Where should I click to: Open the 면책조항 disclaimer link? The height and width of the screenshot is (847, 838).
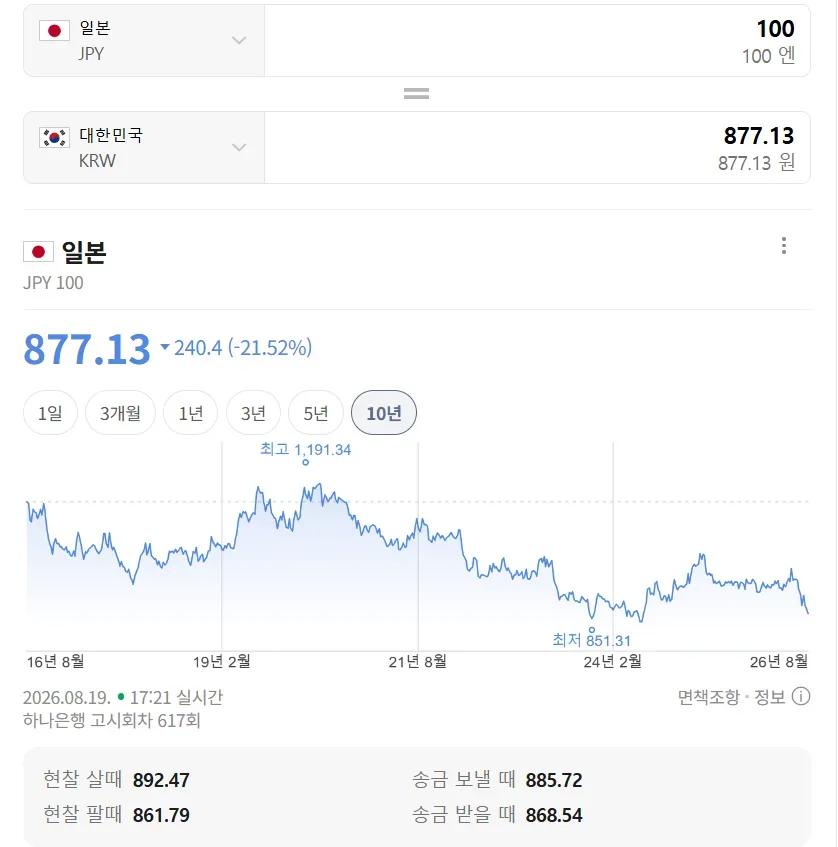(708, 697)
